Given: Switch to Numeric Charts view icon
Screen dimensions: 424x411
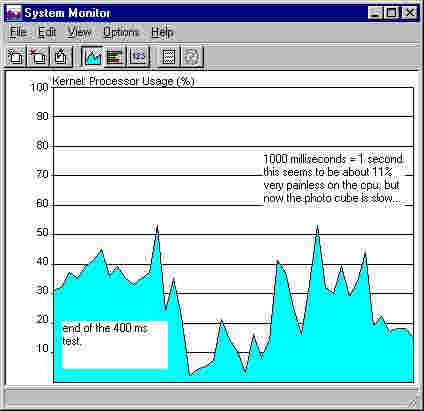Looking at the screenshot, I should pos(138,56).
